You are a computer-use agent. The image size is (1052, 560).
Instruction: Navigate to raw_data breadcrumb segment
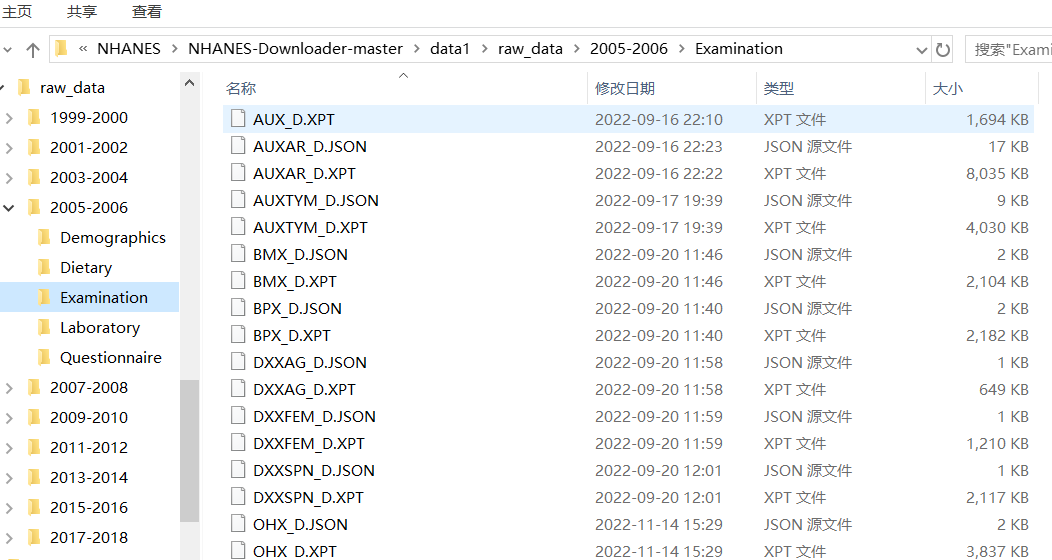530,49
